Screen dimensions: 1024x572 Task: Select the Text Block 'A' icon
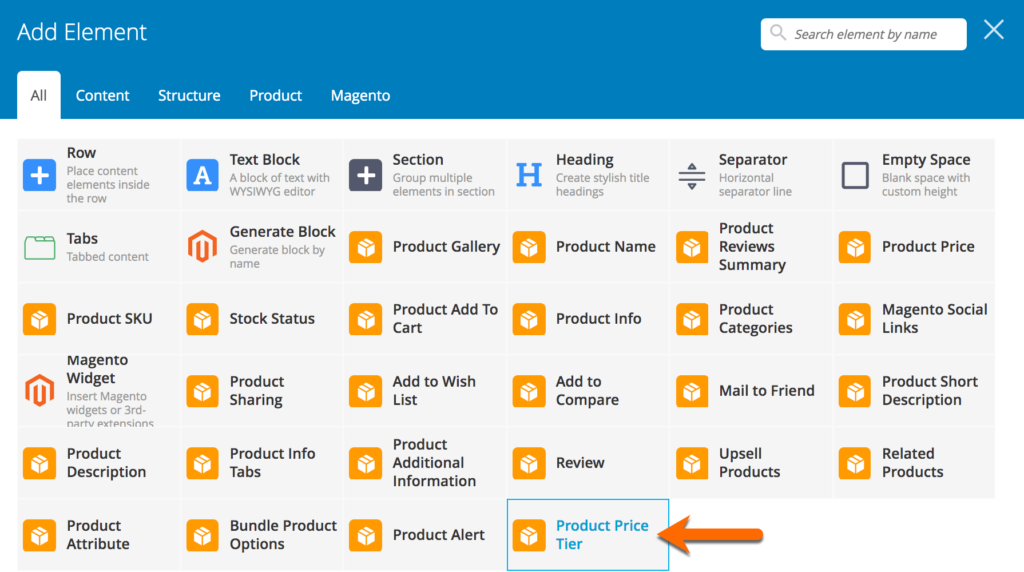click(x=202, y=175)
